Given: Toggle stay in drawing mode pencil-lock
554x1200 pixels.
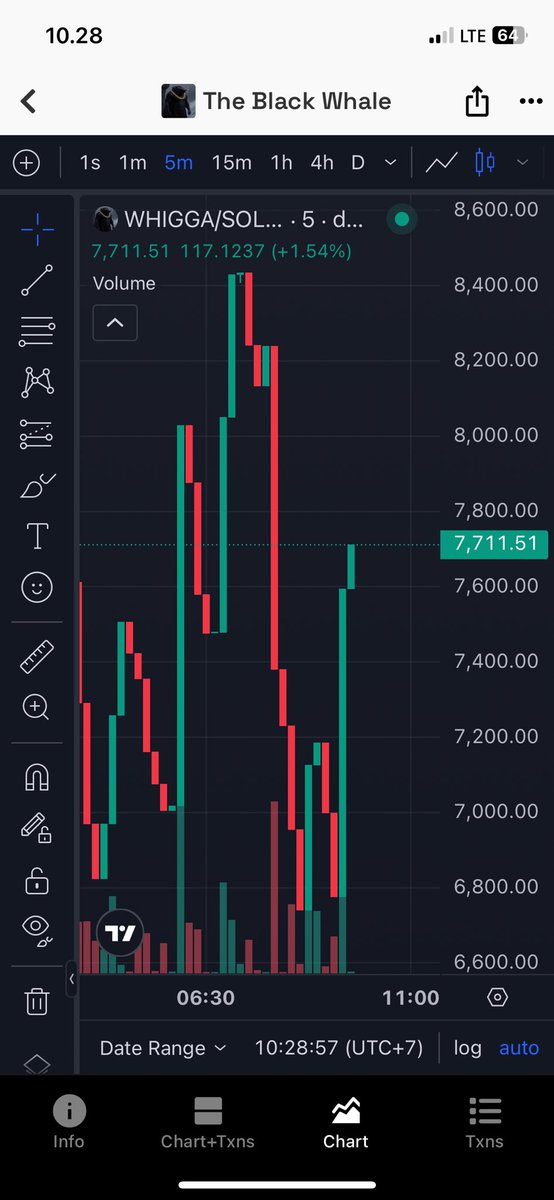Looking at the screenshot, I should coord(37,828).
